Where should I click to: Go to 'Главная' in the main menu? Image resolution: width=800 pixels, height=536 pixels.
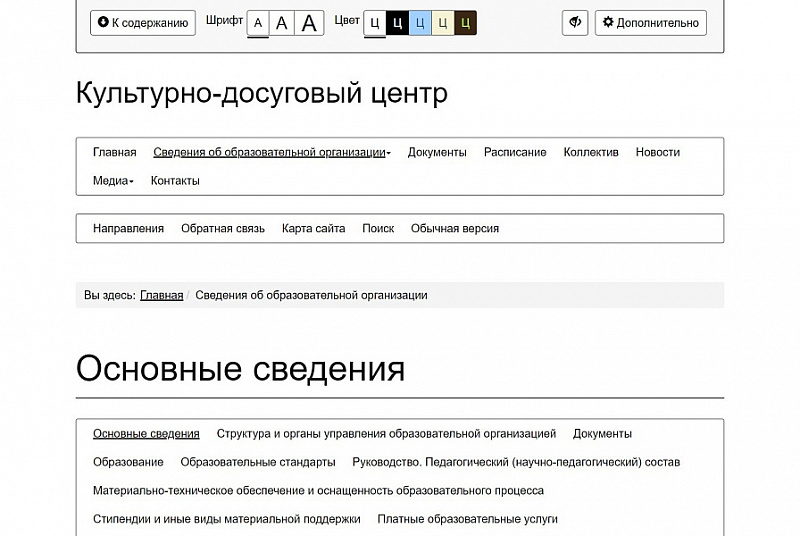pos(115,152)
